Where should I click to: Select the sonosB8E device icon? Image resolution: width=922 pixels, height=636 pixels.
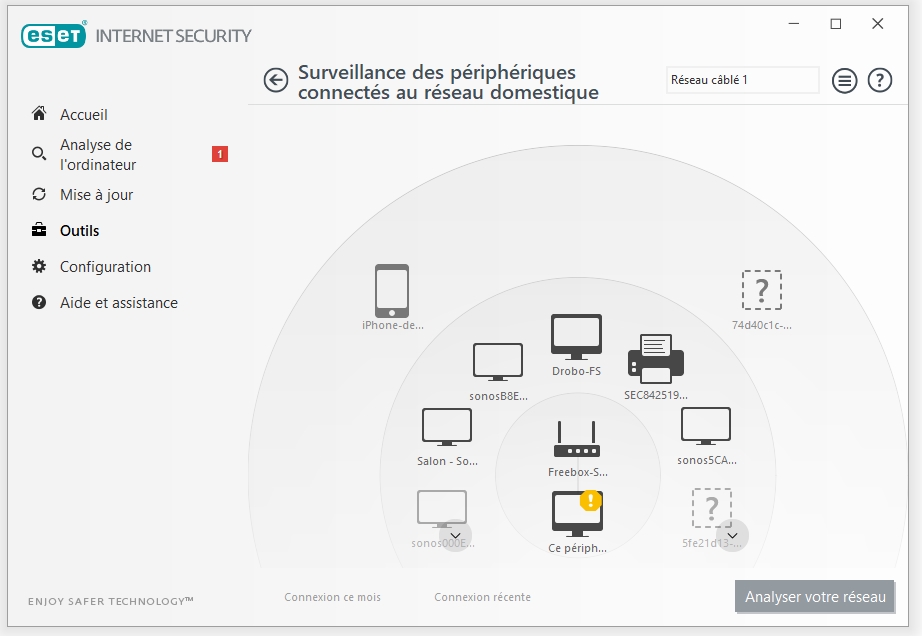498,362
